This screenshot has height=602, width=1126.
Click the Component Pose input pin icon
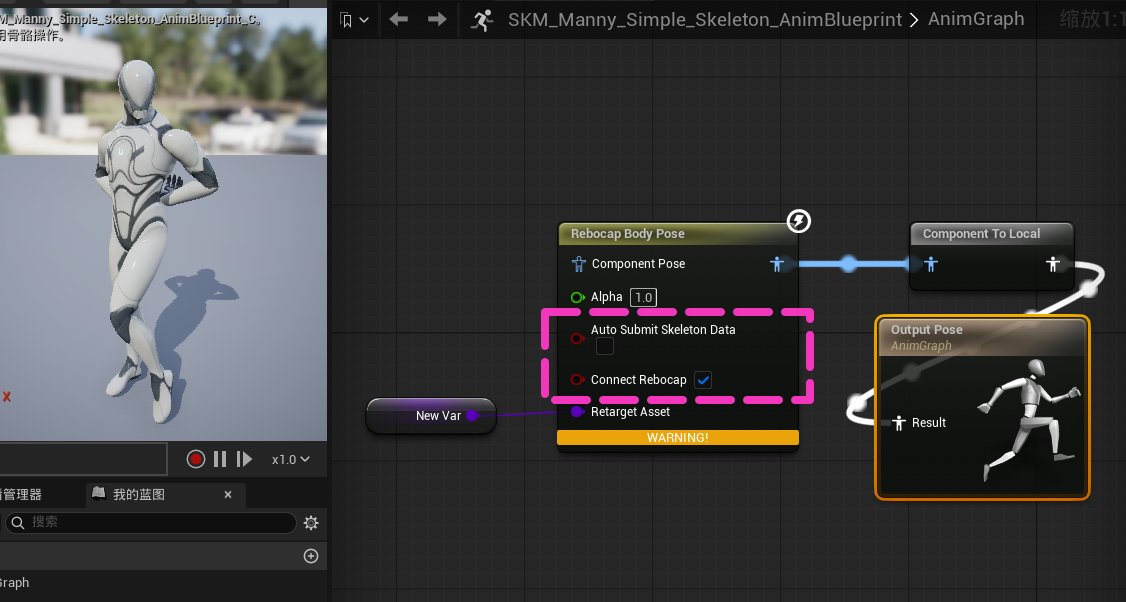pyautogui.click(x=578, y=264)
